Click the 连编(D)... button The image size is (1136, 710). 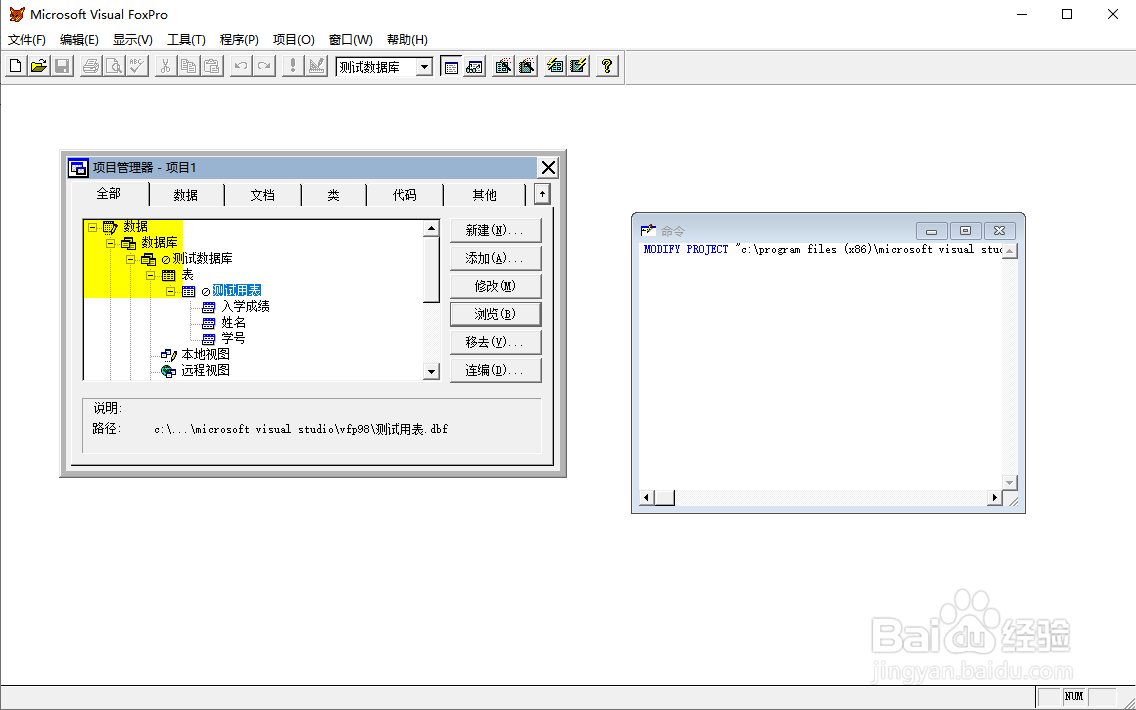click(496, 370)
